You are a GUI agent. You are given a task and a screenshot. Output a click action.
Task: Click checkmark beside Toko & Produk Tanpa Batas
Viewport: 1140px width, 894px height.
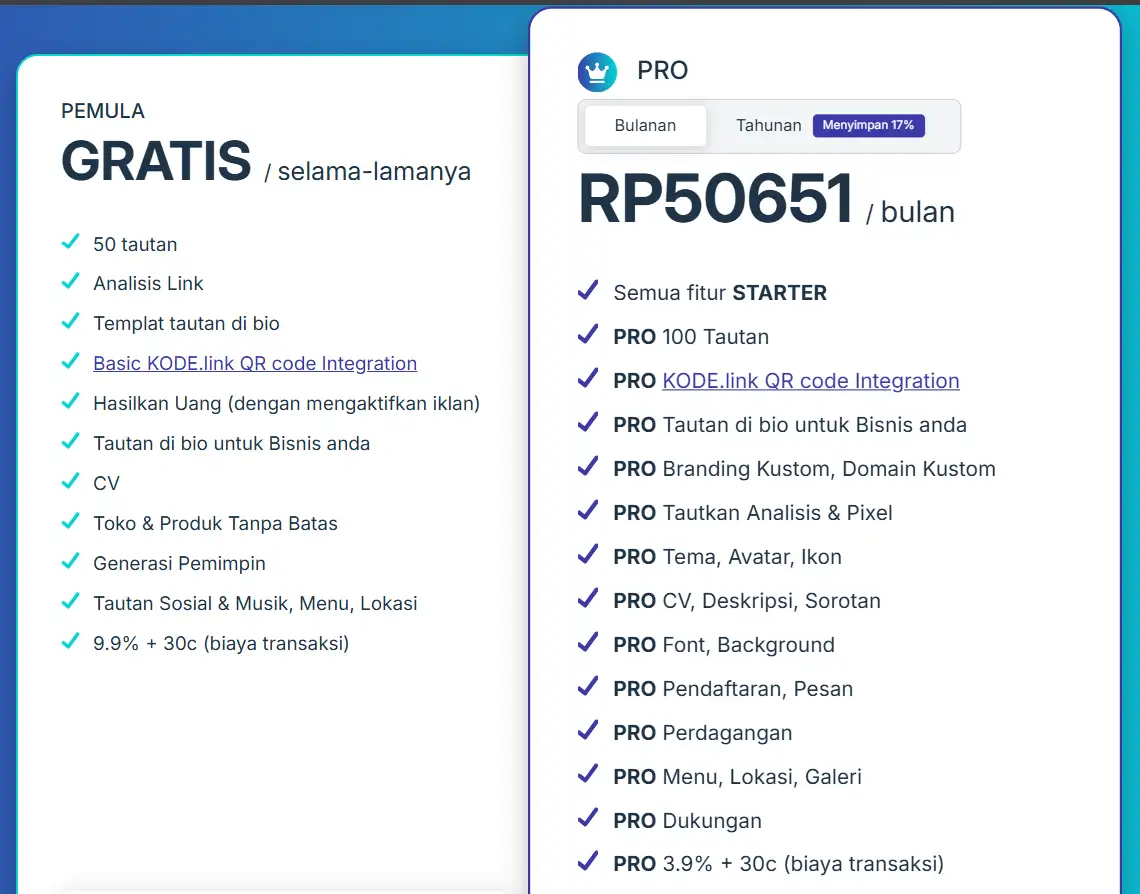point(70,523)
